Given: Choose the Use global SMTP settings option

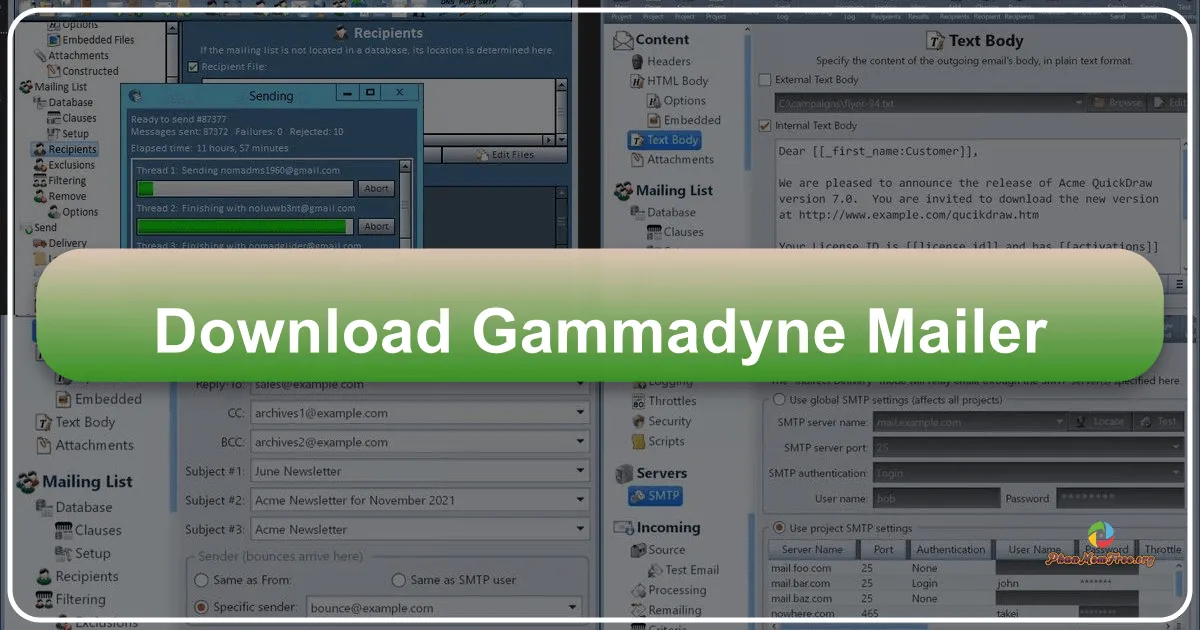Looking at the screenshot, I should (779, 399).
